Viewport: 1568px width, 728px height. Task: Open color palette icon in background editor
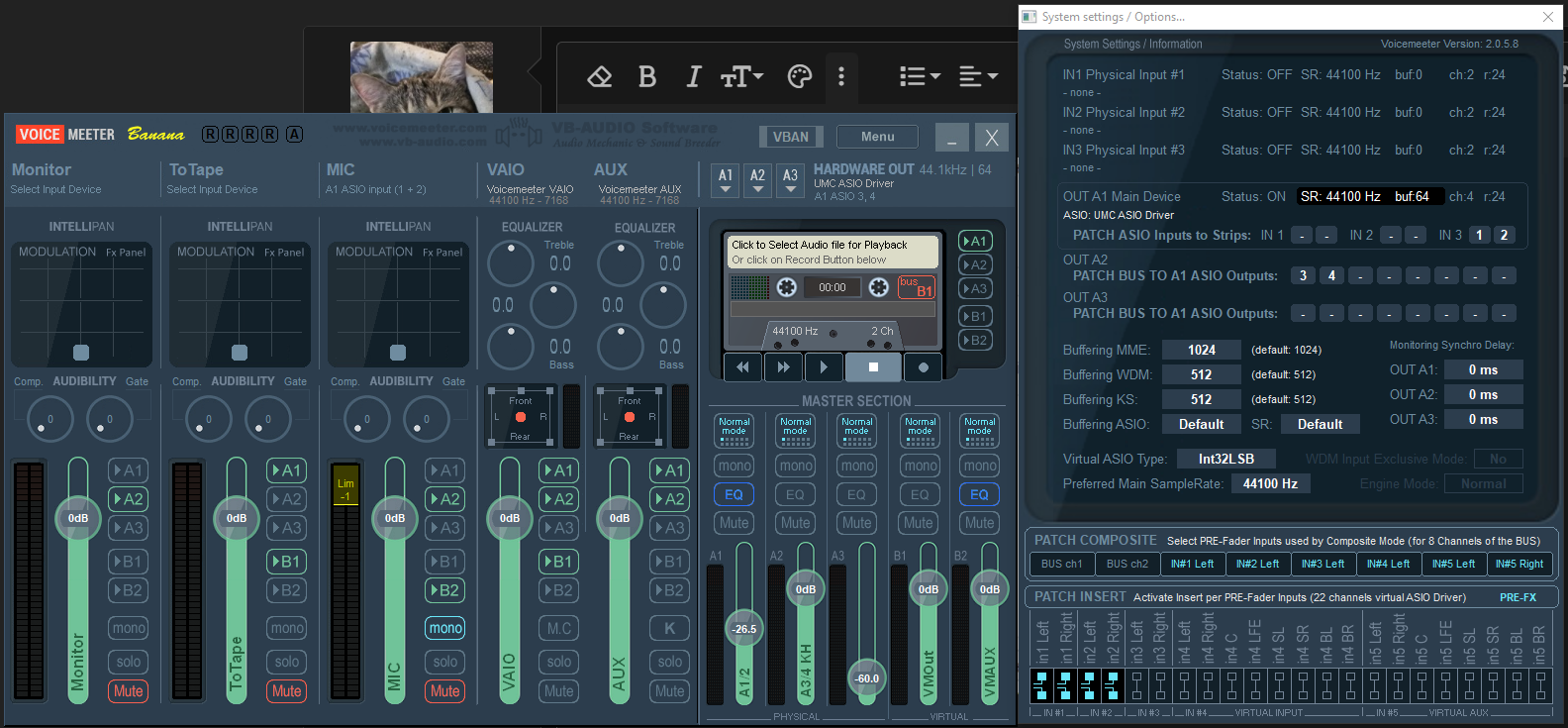coord(799,76)
